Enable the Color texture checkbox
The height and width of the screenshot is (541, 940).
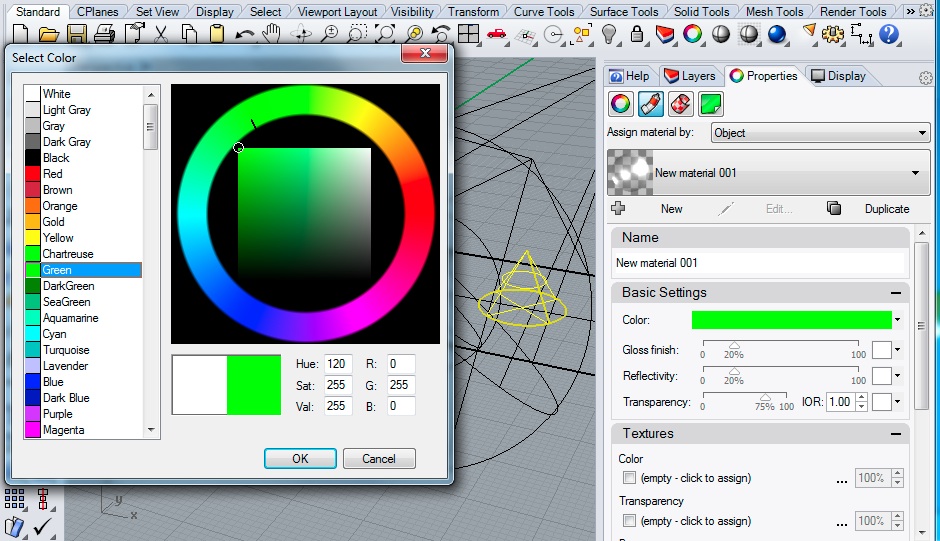(x=629, y=477)
